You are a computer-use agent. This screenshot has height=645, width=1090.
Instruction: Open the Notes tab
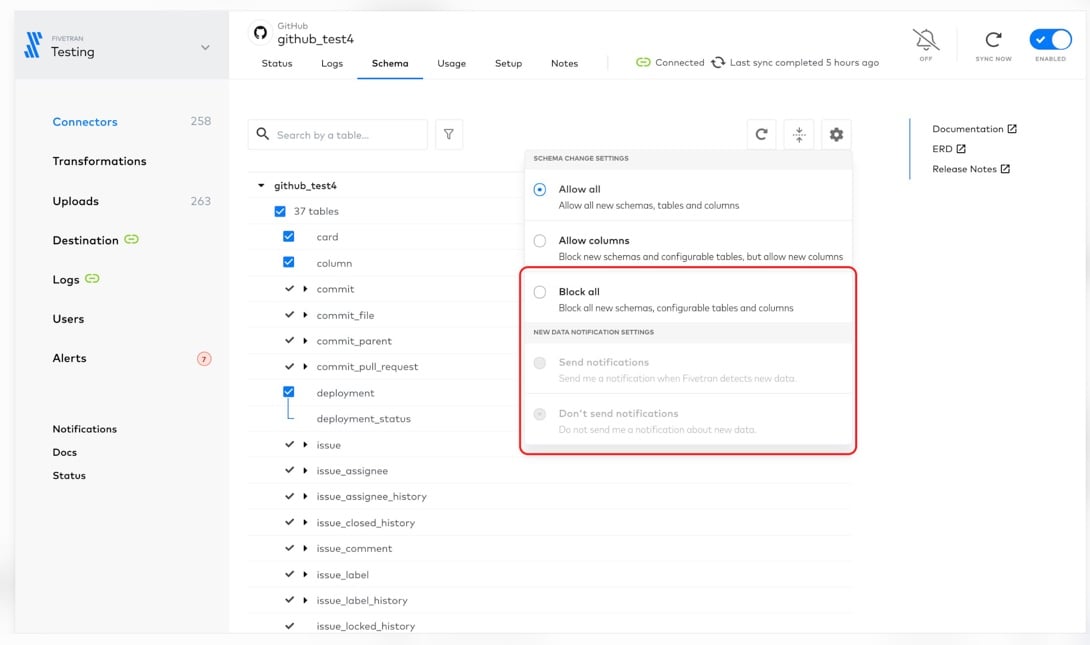click(x=564, y=63)
